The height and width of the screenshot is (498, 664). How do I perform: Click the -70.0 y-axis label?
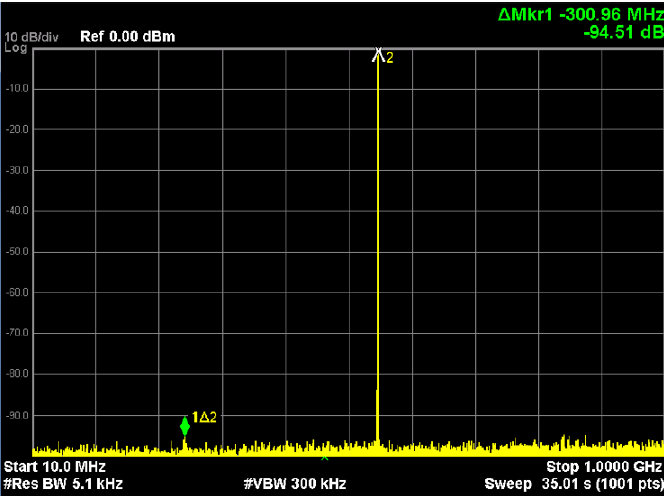click(17, 333)
